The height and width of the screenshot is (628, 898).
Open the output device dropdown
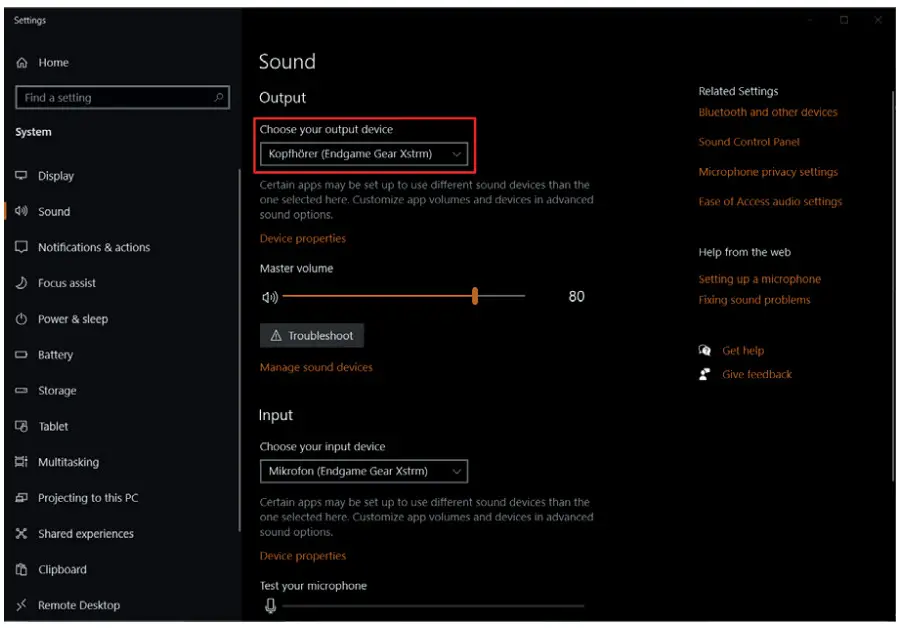363,154
